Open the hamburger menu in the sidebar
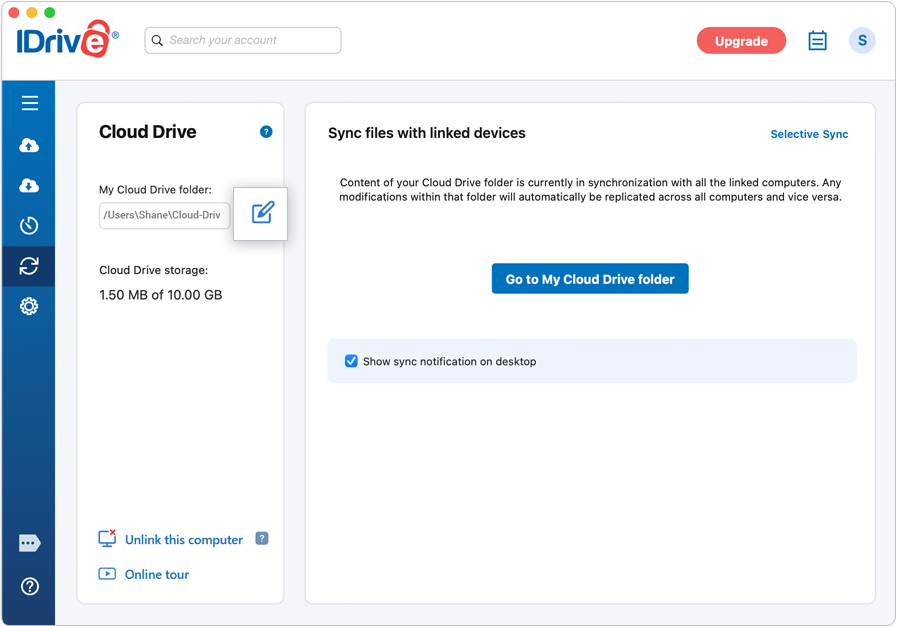This screenshot has width=898, height=626. coord(30,103)
